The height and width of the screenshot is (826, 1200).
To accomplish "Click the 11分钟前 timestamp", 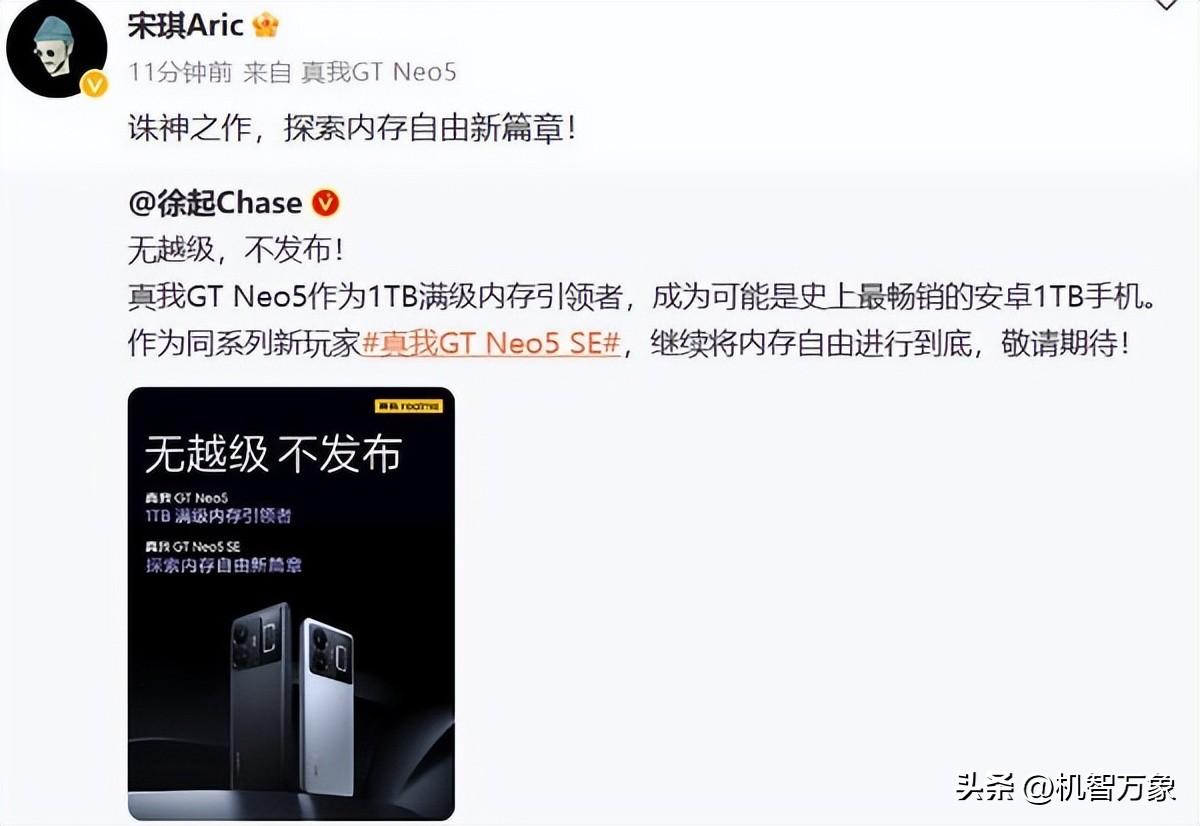I will tap(180, 73).
